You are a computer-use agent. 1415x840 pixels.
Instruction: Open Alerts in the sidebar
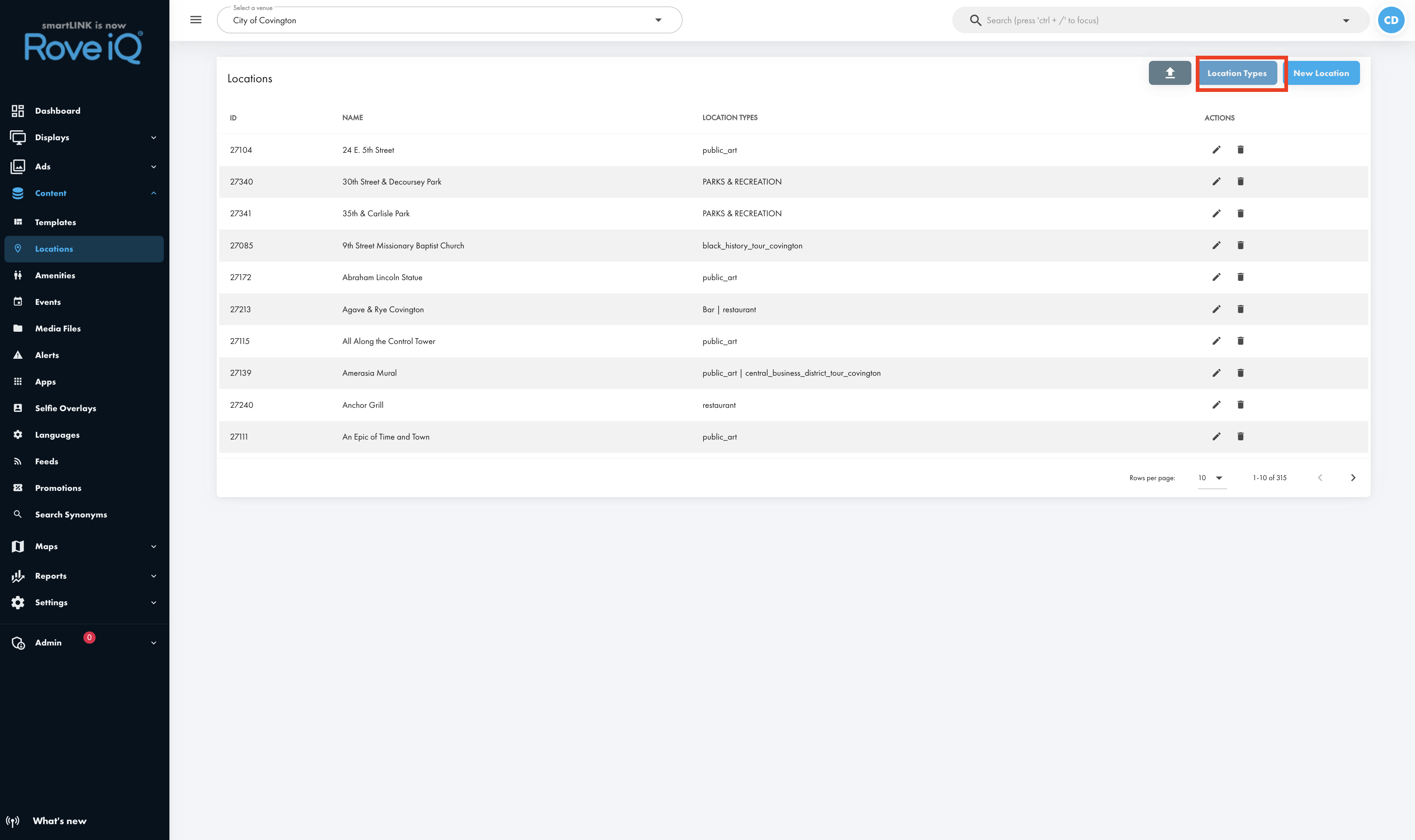point(84,355)
